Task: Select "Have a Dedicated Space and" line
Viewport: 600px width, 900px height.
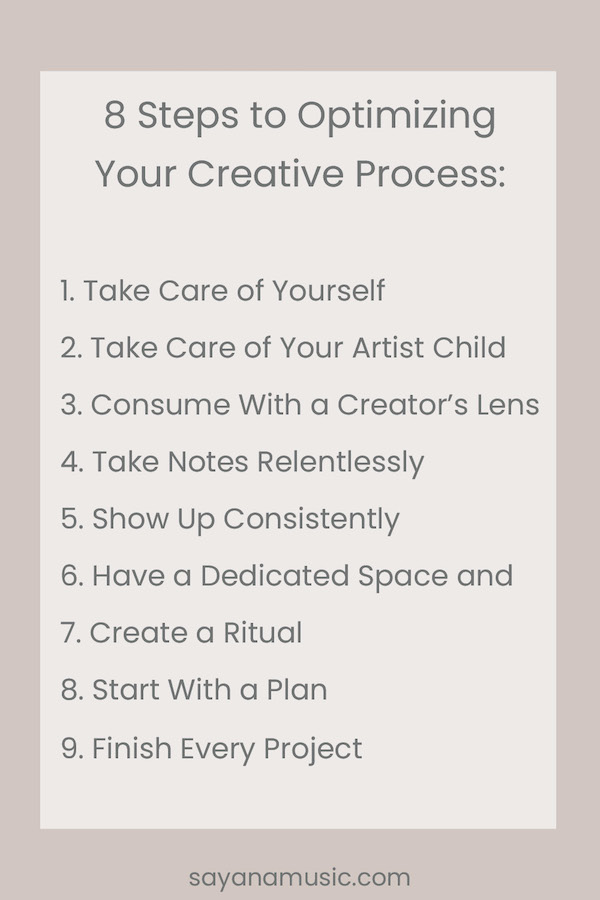Action: (x=287, y=576)
